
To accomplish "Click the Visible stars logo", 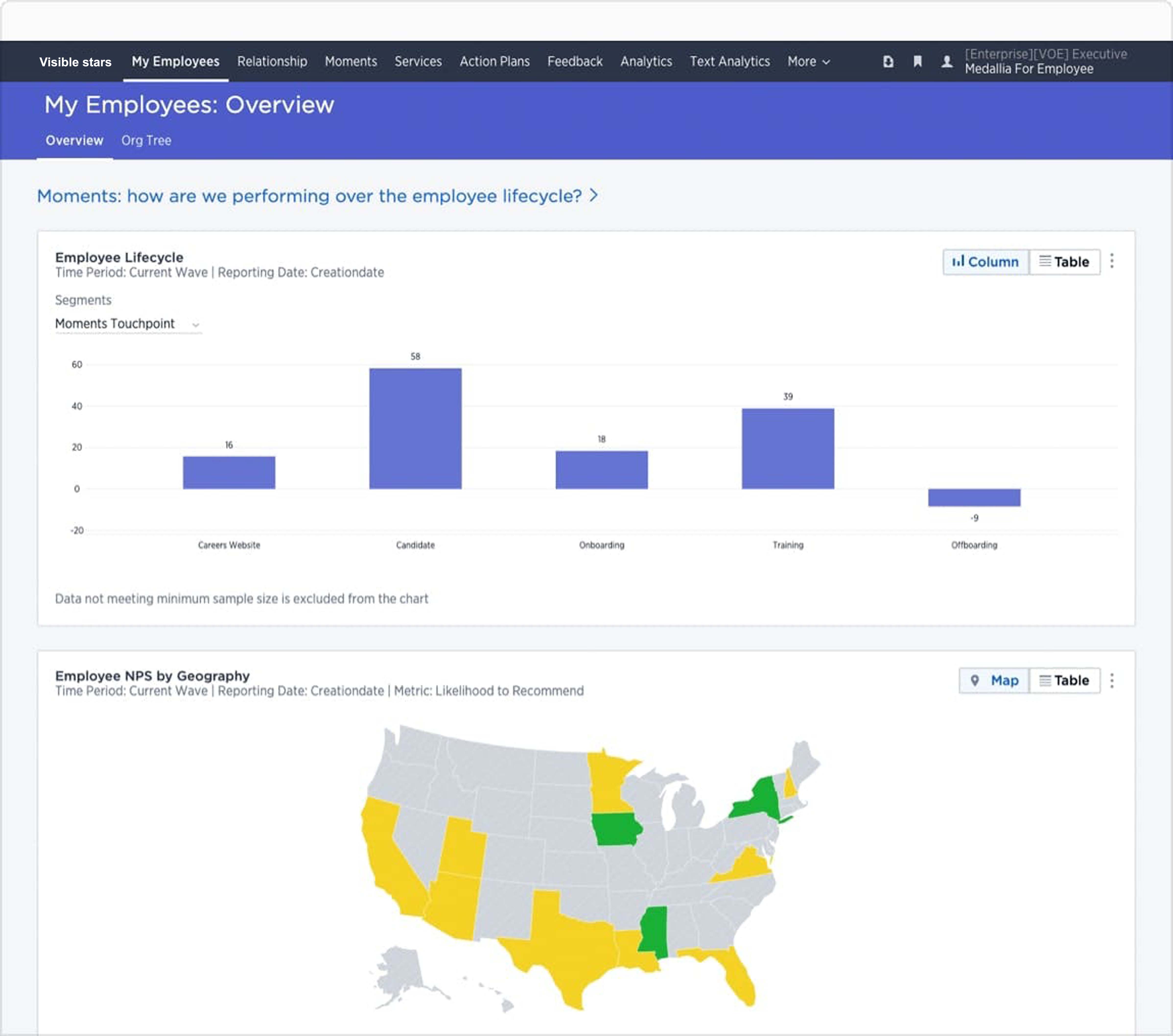I will pos(75,62).
